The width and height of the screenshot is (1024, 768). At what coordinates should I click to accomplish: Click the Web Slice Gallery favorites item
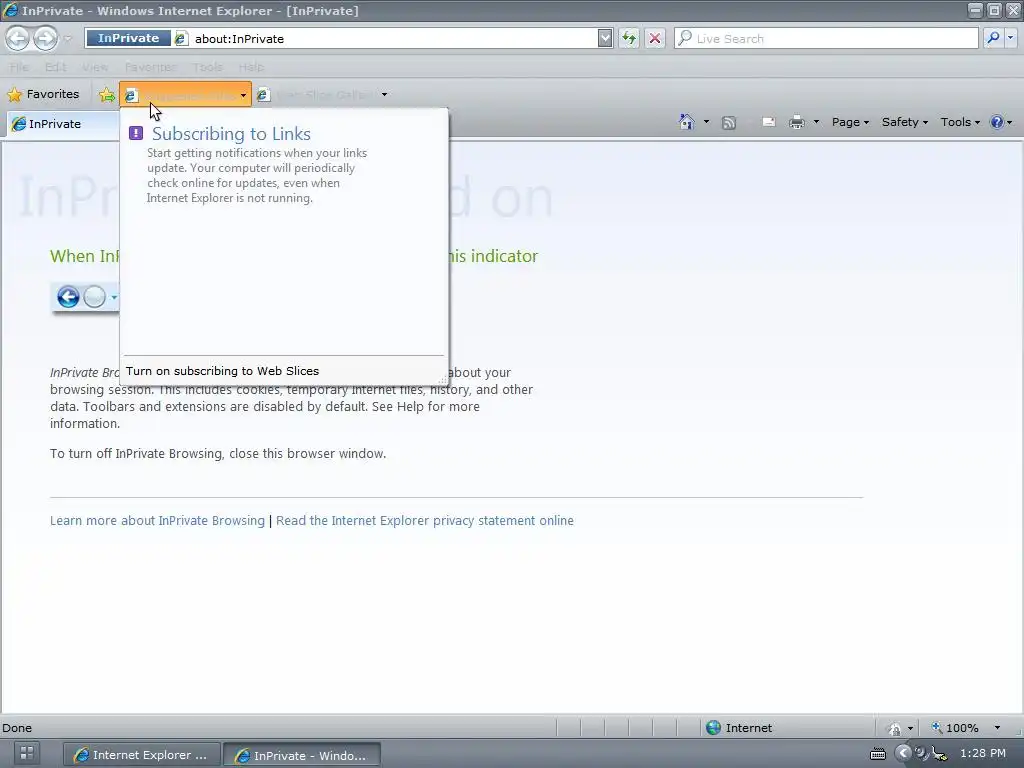pos(316,95)
